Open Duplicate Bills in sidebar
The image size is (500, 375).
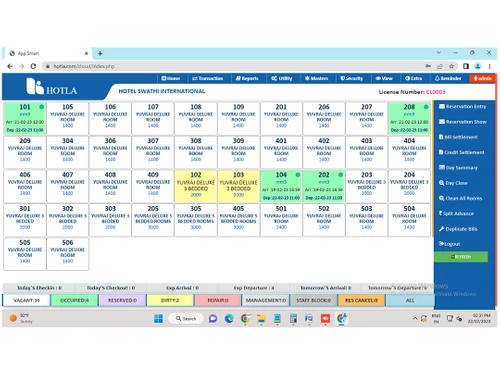(458, 229)
